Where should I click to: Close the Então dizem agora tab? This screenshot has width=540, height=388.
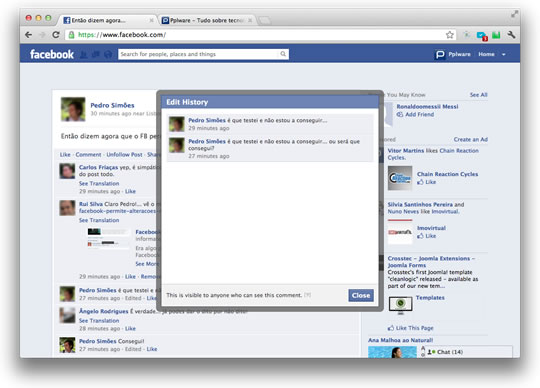[151, 21]
